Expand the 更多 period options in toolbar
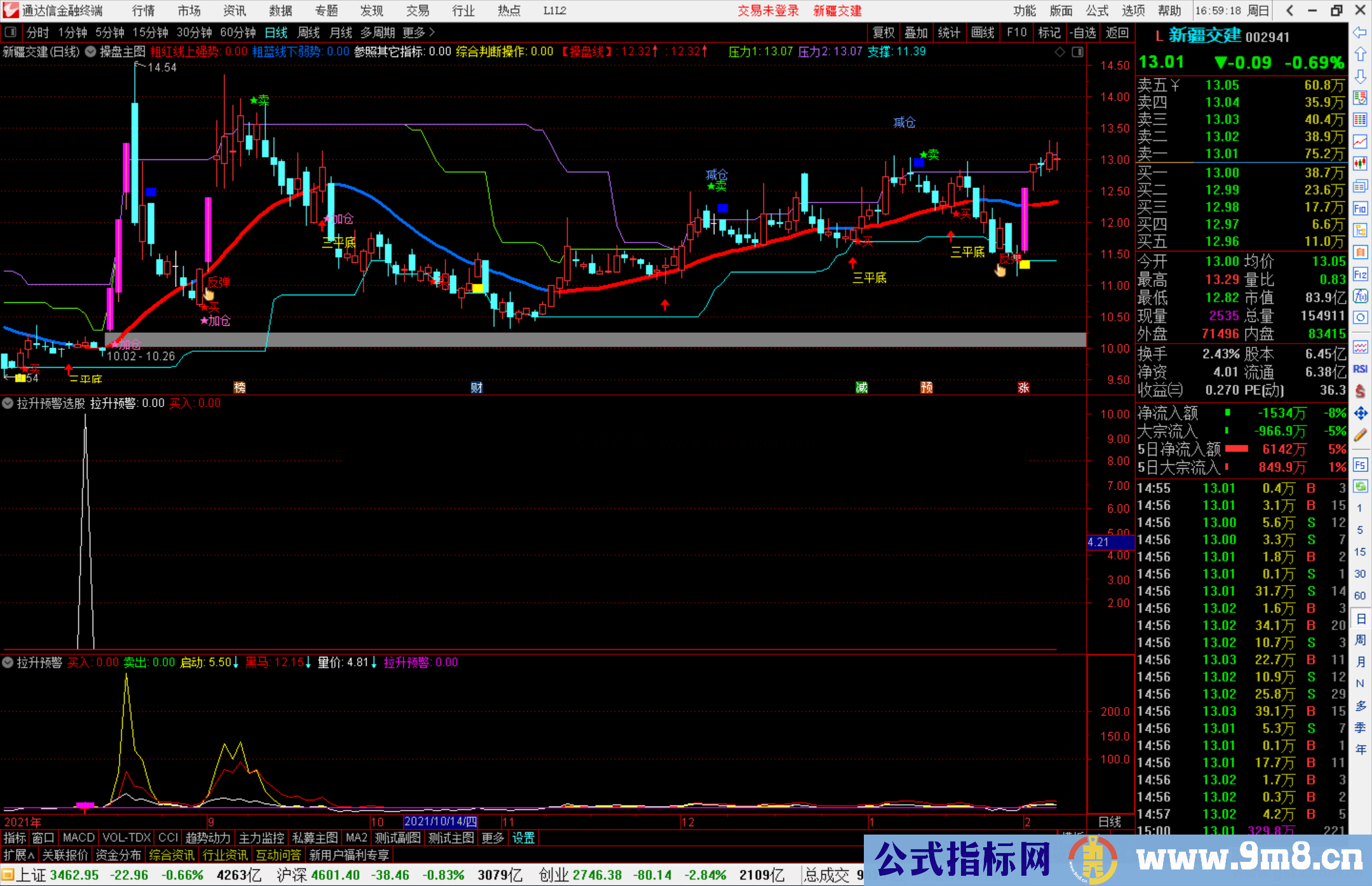1372x886 pixels. (x=418, y=32)
